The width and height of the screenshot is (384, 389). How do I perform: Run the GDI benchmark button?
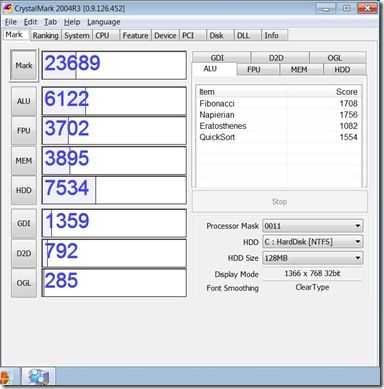point(24,223)
